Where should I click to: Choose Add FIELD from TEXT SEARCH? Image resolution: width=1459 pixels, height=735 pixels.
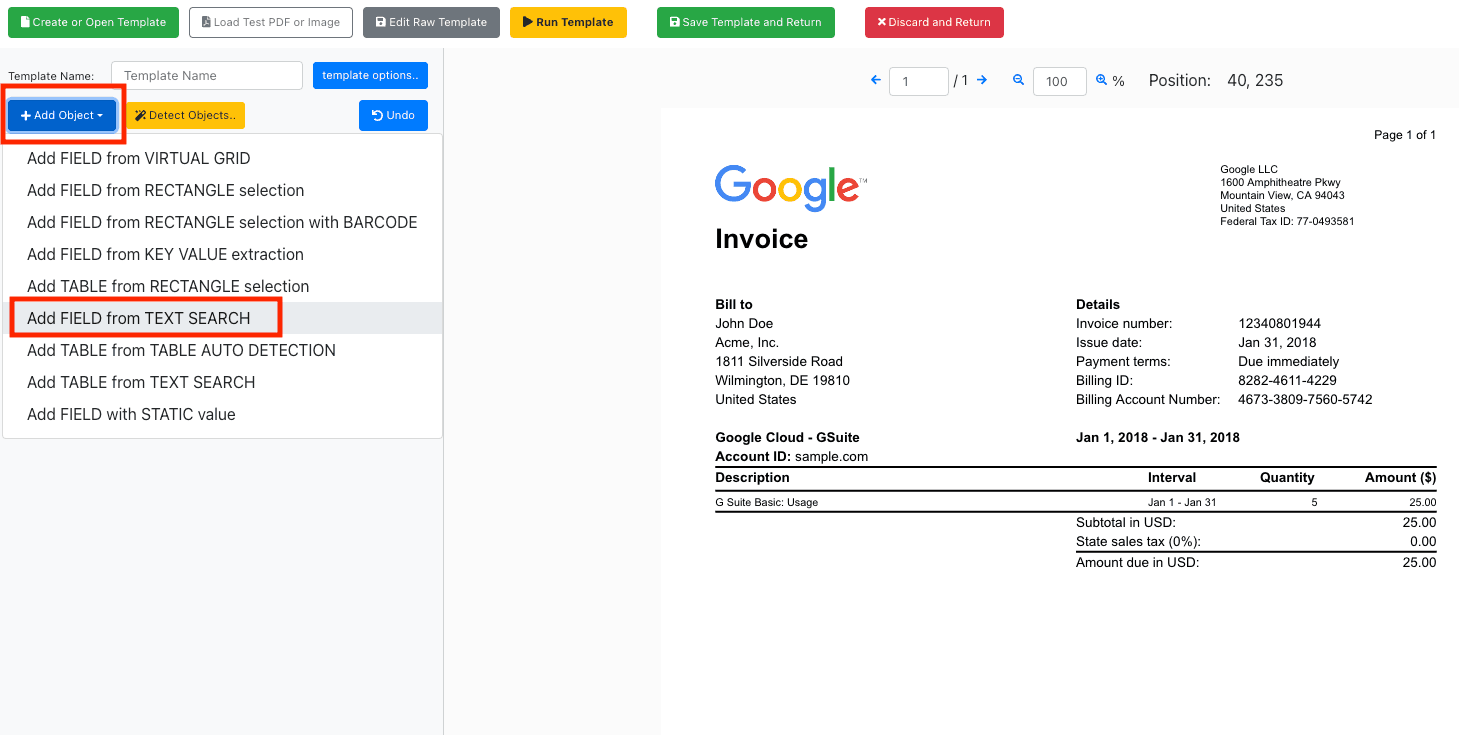tap(139, 318)
